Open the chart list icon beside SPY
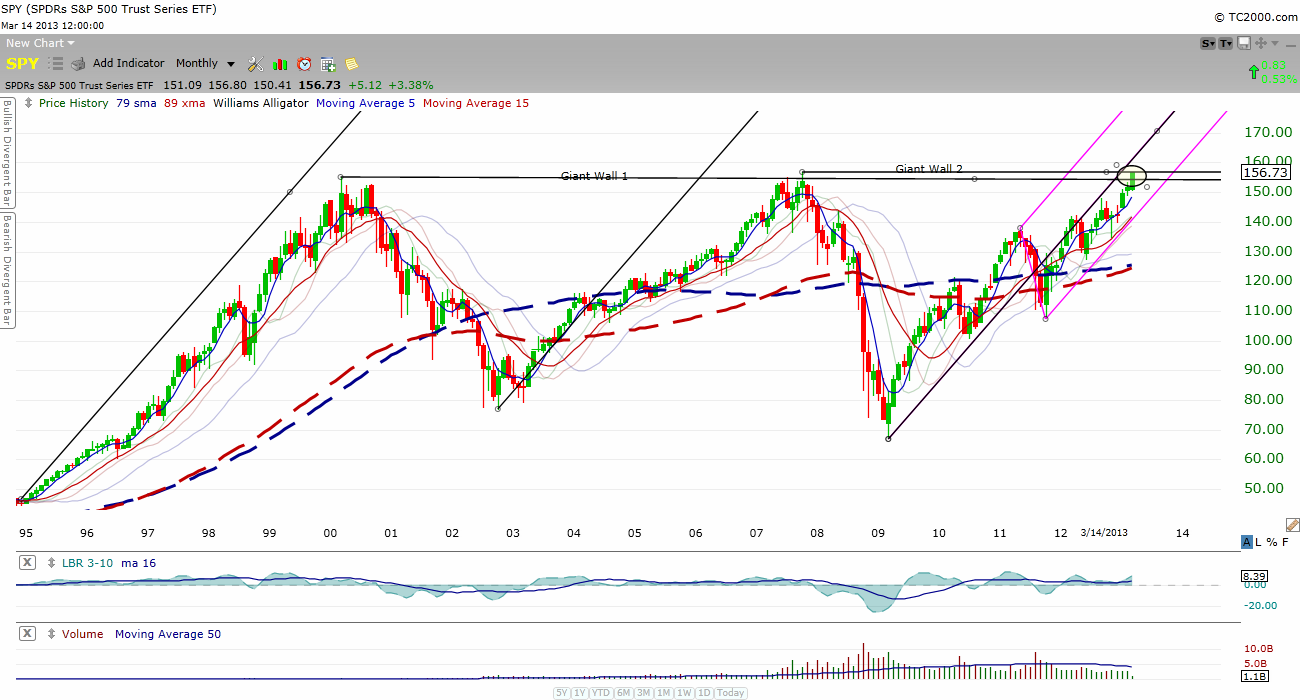1300x700 pixels. [56, 63]
